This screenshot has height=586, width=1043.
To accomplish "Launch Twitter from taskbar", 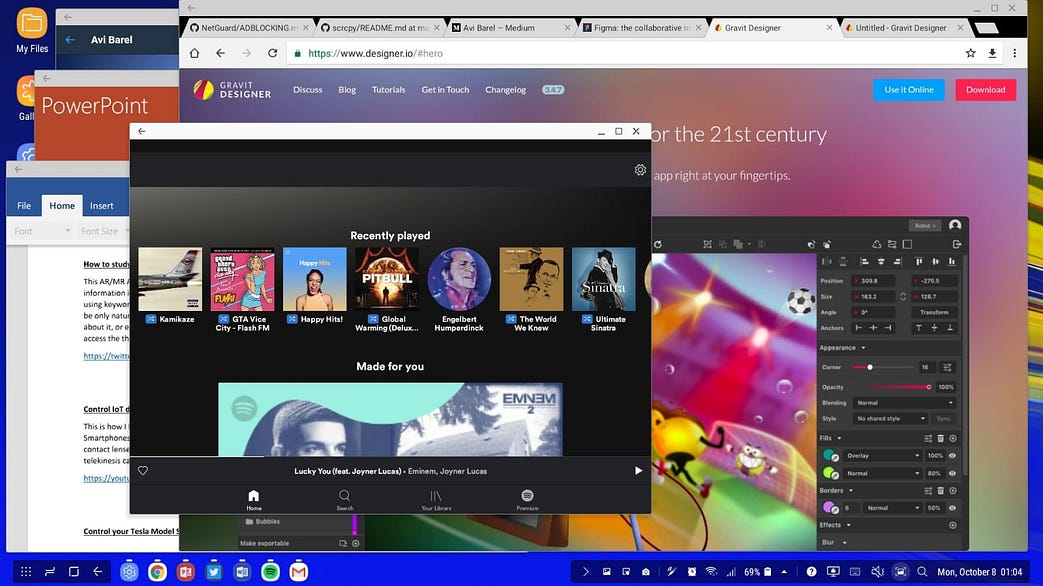I will tap(214, 571).
